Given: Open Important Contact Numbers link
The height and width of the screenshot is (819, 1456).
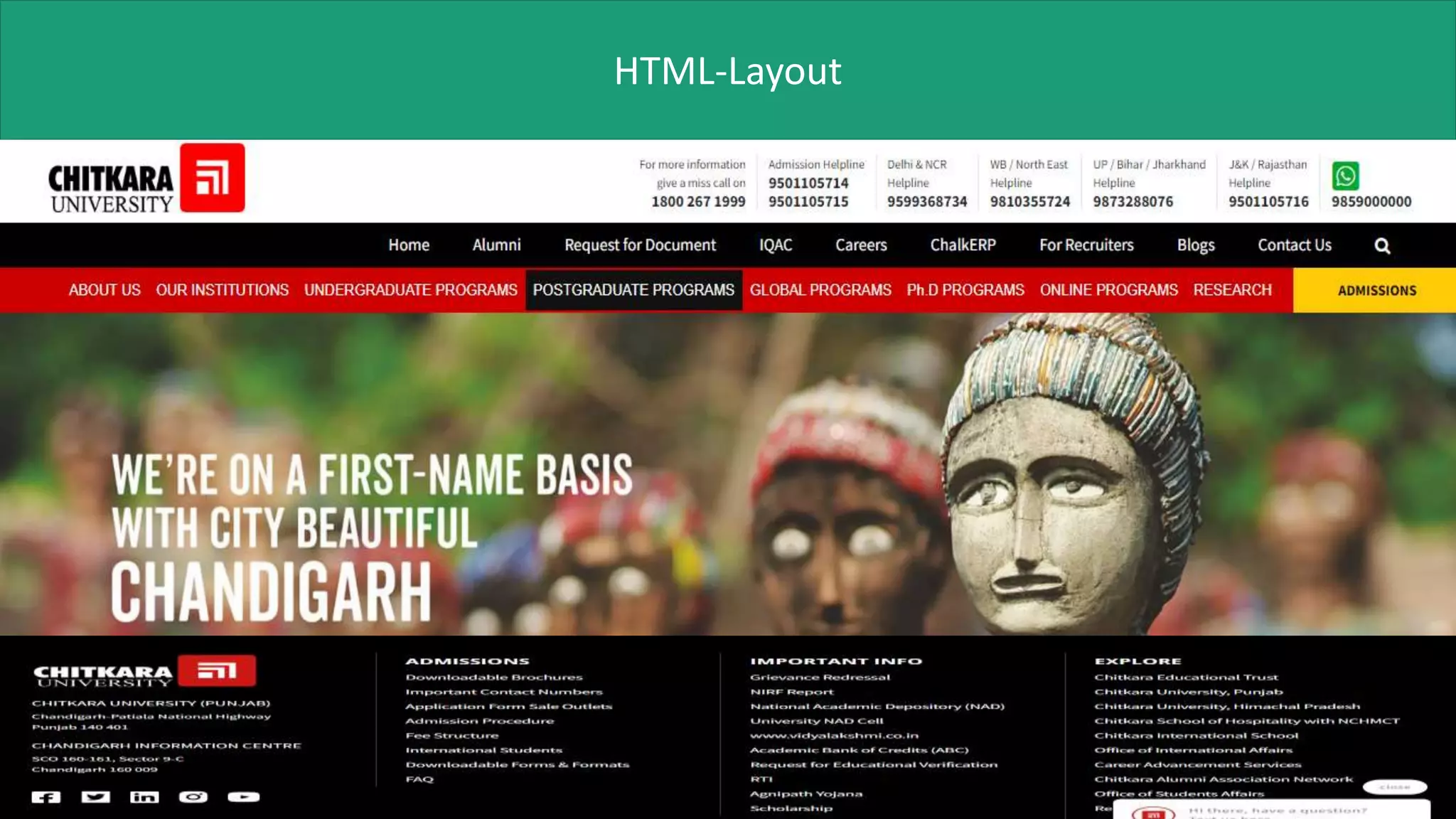Looking at the screenshot, I should [x=504, y=692].
